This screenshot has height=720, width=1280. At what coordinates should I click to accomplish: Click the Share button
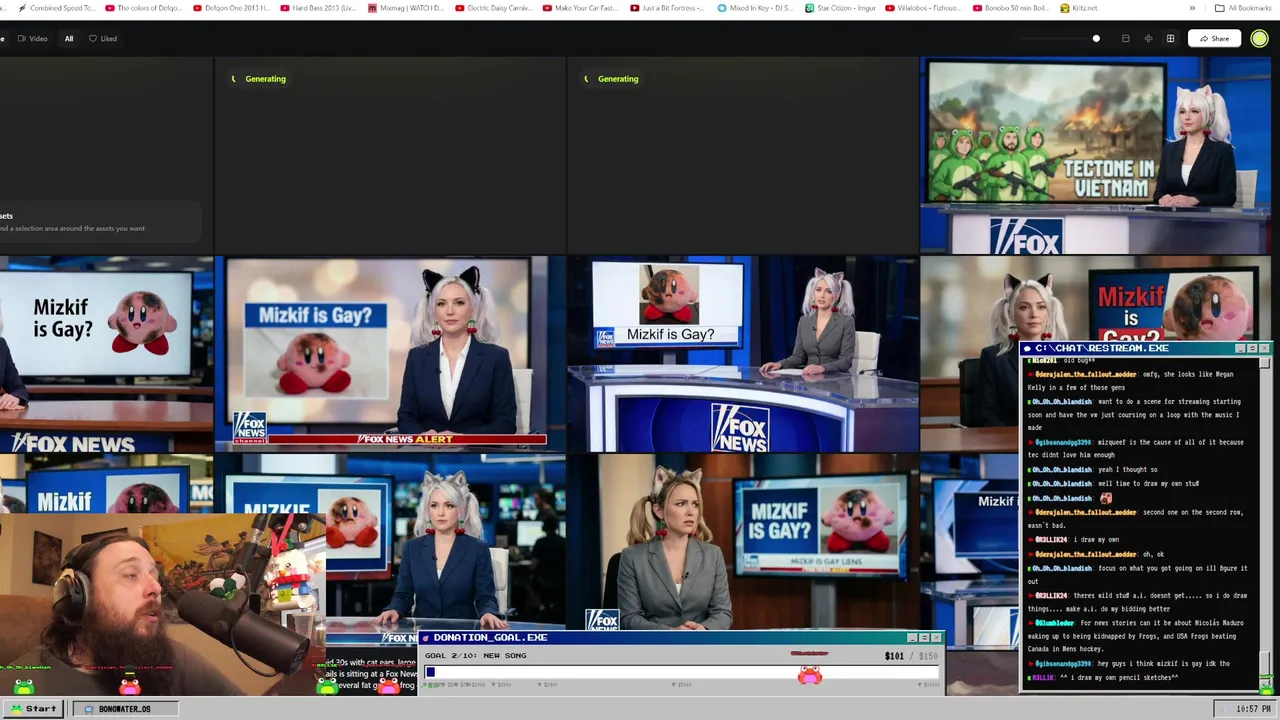[x=1214, y=39]
